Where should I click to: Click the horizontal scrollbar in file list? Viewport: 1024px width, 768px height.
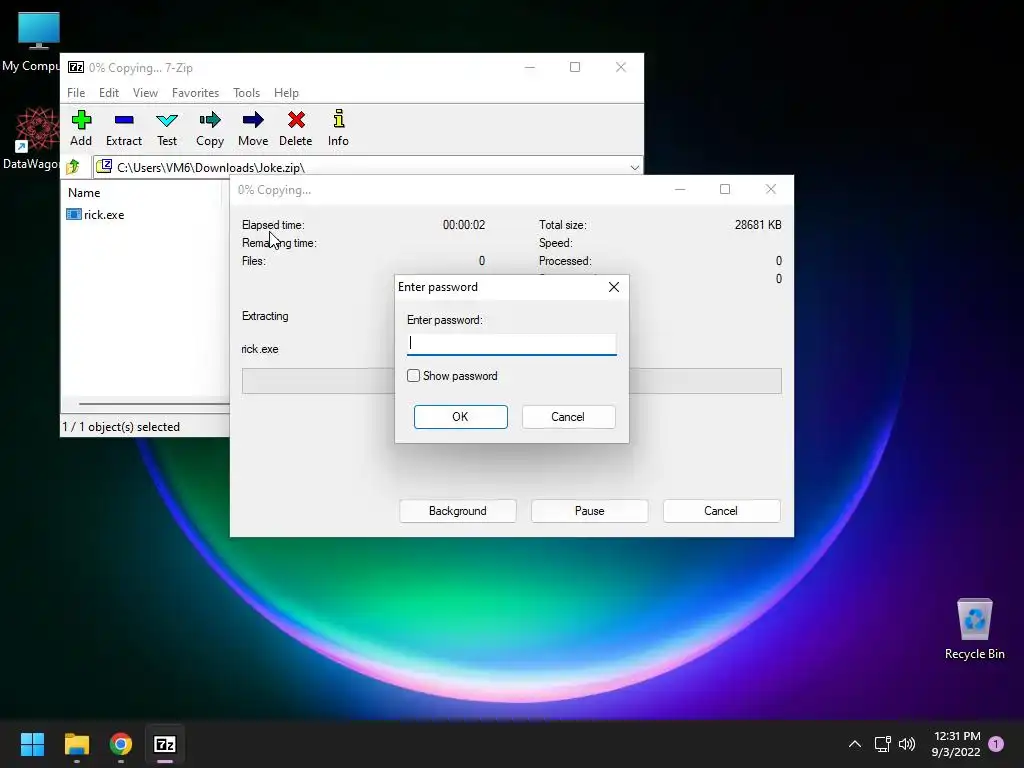pos(154,404)
